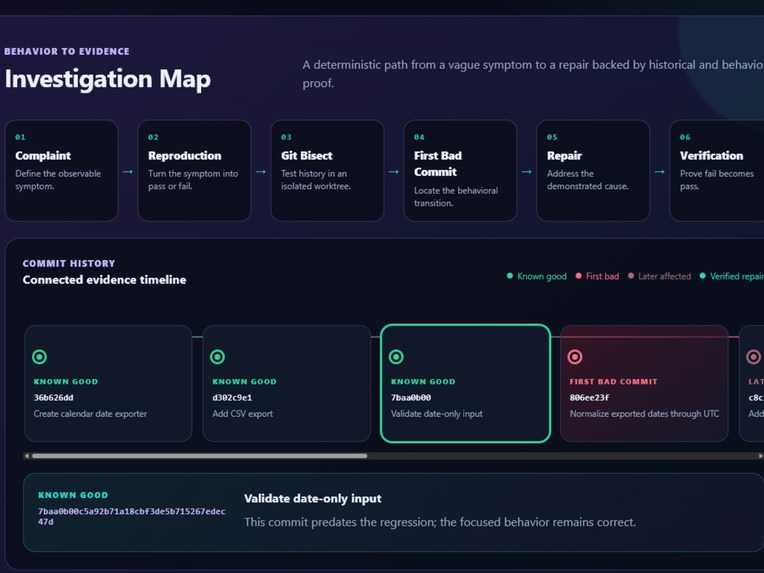764x573 pixels.
Task: Select the First Bad Commit step card
Action: 460,171
